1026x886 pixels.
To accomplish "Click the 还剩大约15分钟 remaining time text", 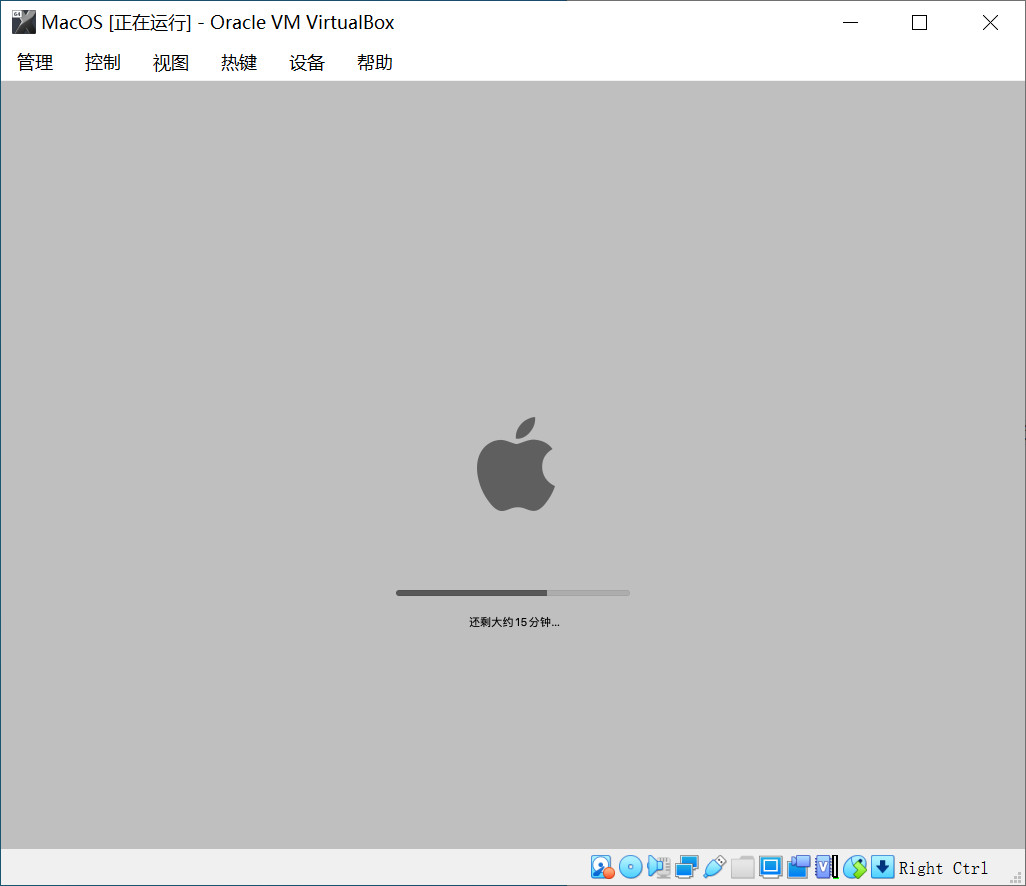I will point(514,622).
